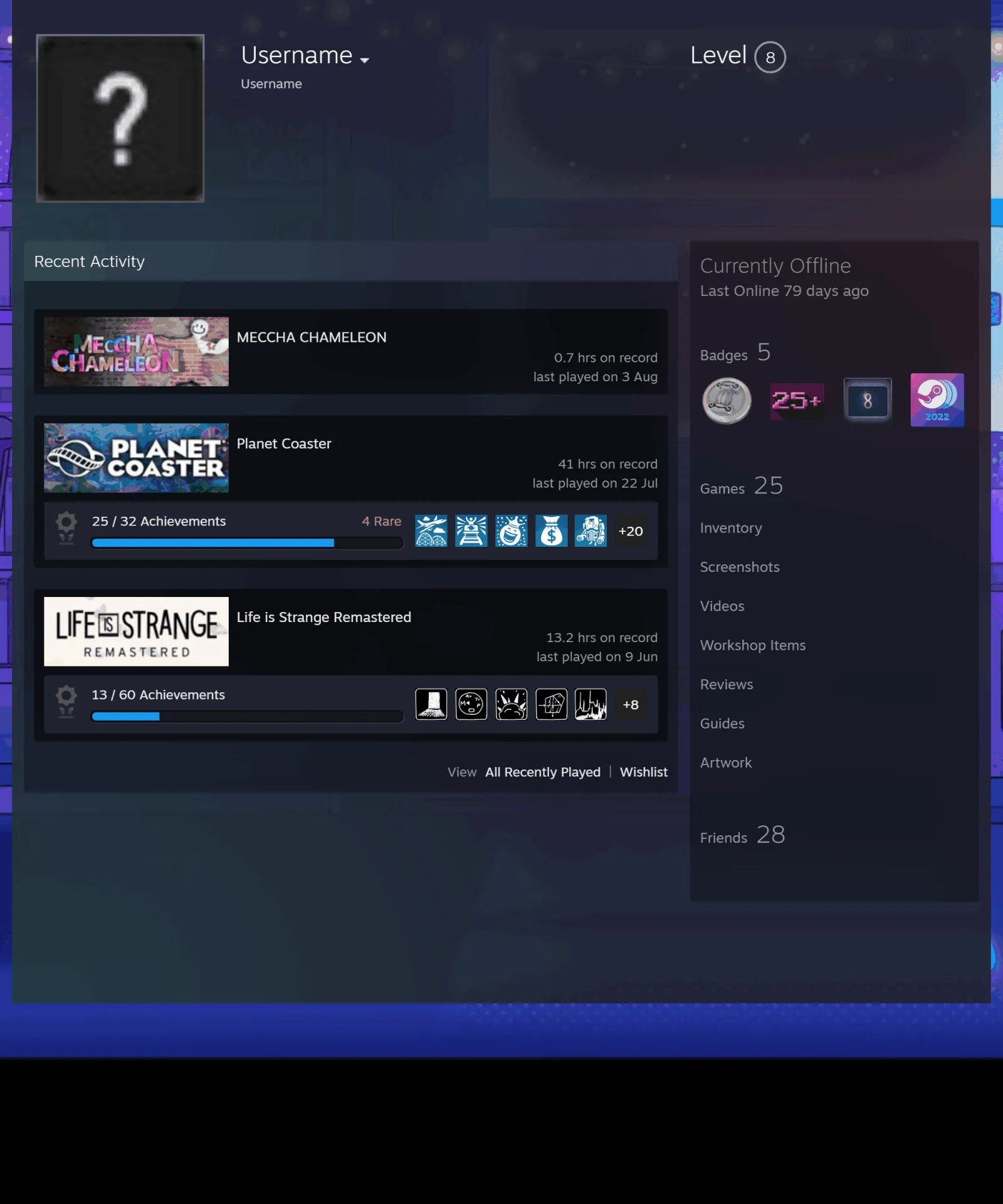Open the Inventory link

pos(731,529)
